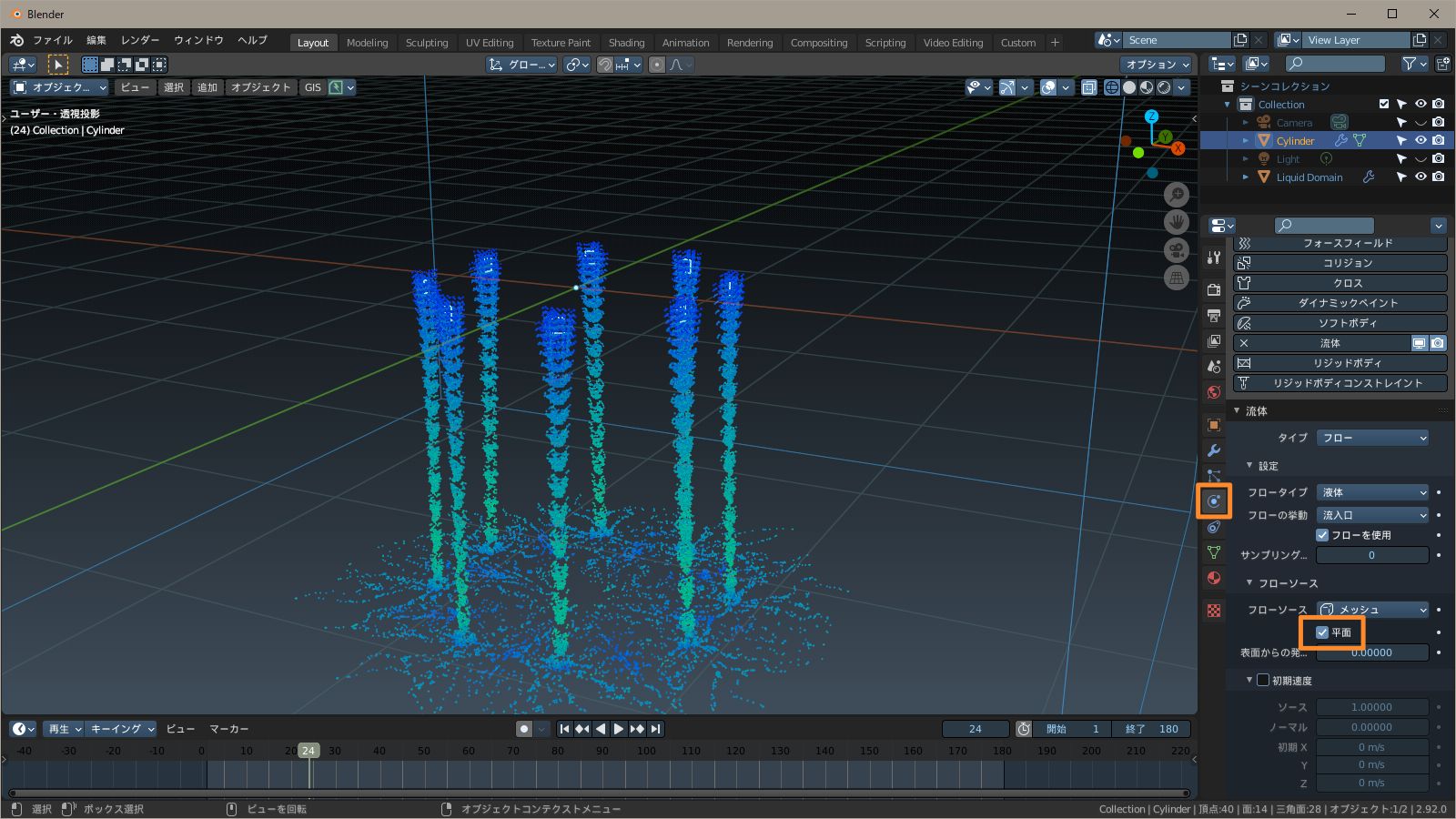
Task: Open the 編集 menu
Action: (96, 41)
